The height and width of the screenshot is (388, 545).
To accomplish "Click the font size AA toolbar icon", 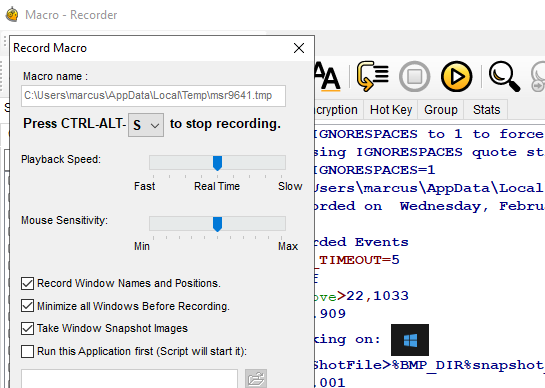I will (x=327, y=76).
